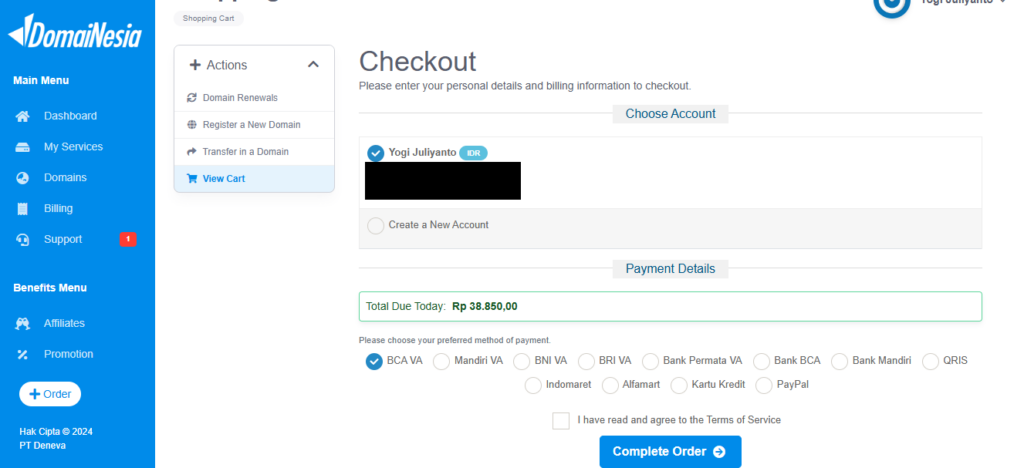Click the Promotion percent icon
The image size is (1024, 468).
[22, 355]
